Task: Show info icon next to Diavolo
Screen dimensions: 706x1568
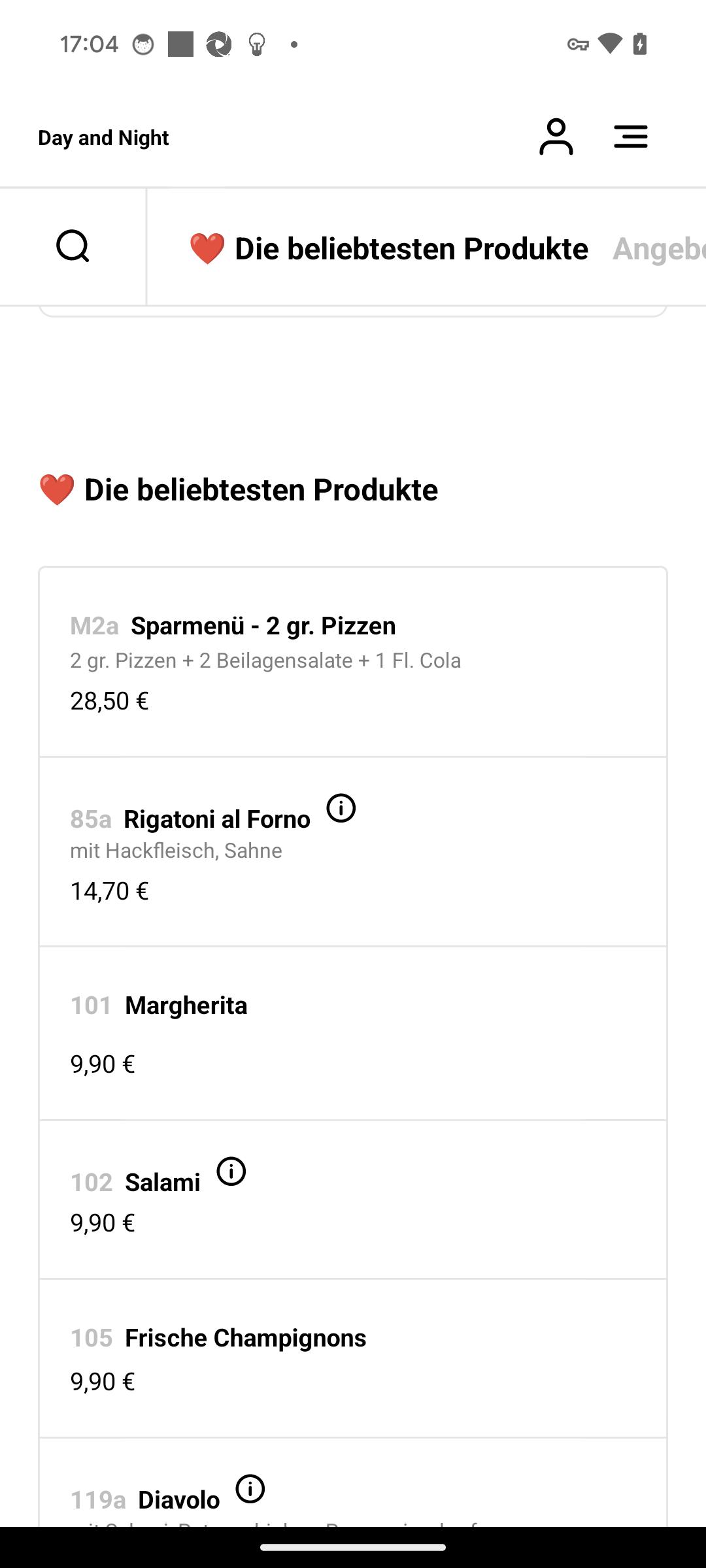Action: 250,1489
